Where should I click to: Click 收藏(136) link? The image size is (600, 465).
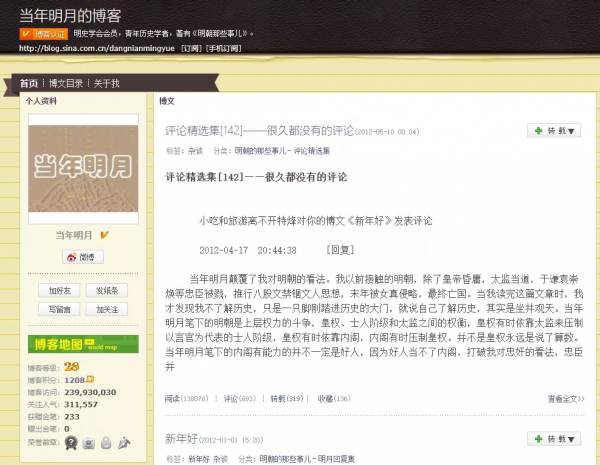coord(334,399)
